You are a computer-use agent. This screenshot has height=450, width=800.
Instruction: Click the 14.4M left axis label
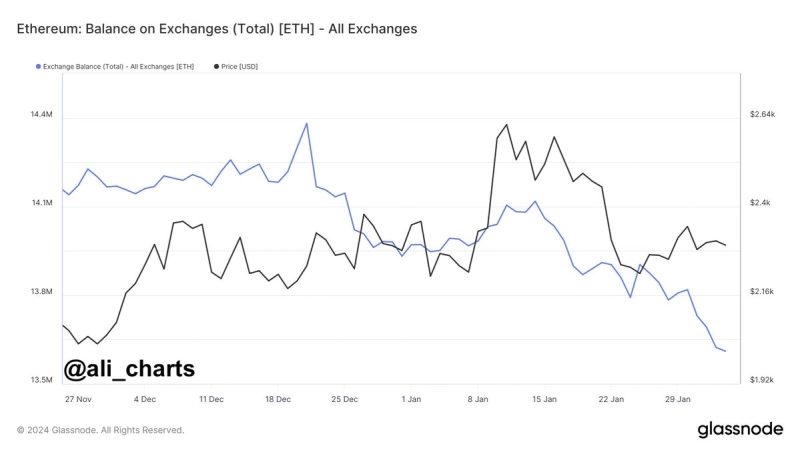point(41,115)
